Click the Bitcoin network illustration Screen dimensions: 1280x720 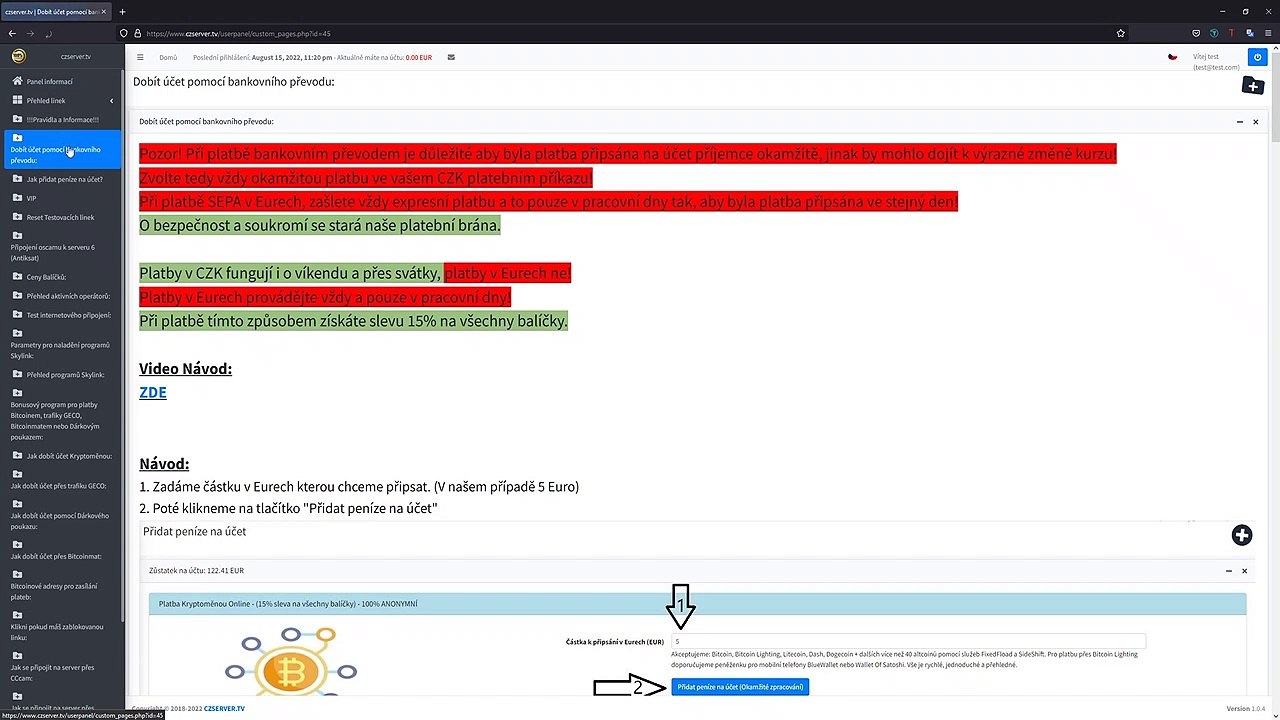[290, 660]
